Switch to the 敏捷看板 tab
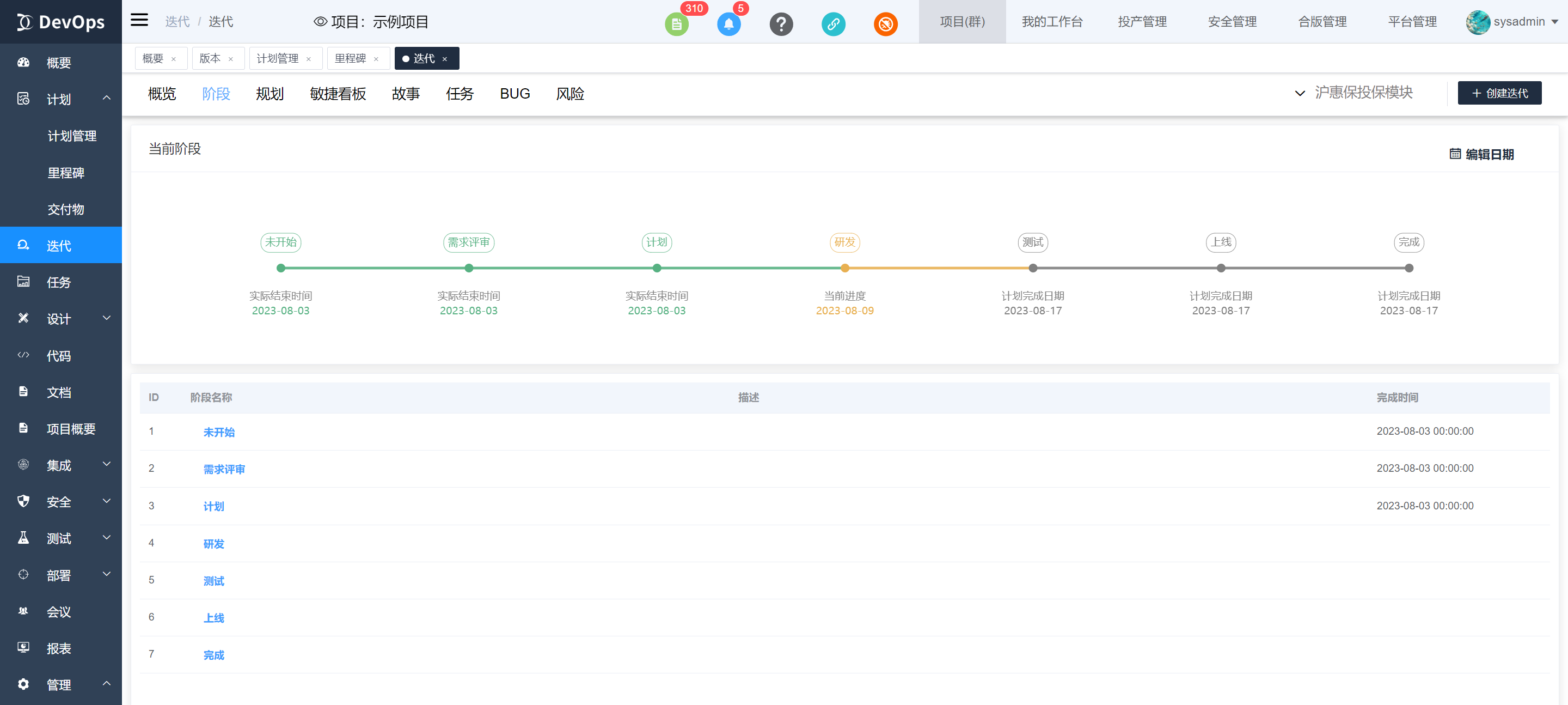 [x=338, y=94]
